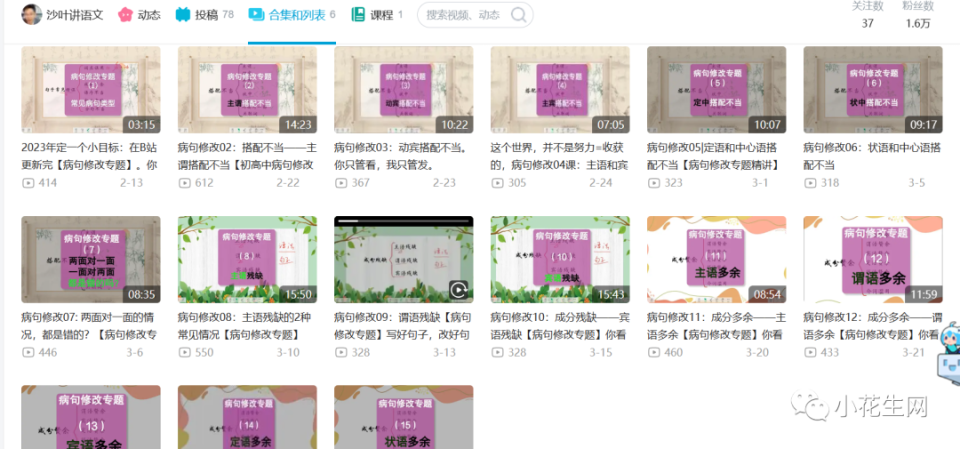Click progress bar on 病句修改09 thumbnail
Viewport: 960px width, 449px height.
click(403, 220)
